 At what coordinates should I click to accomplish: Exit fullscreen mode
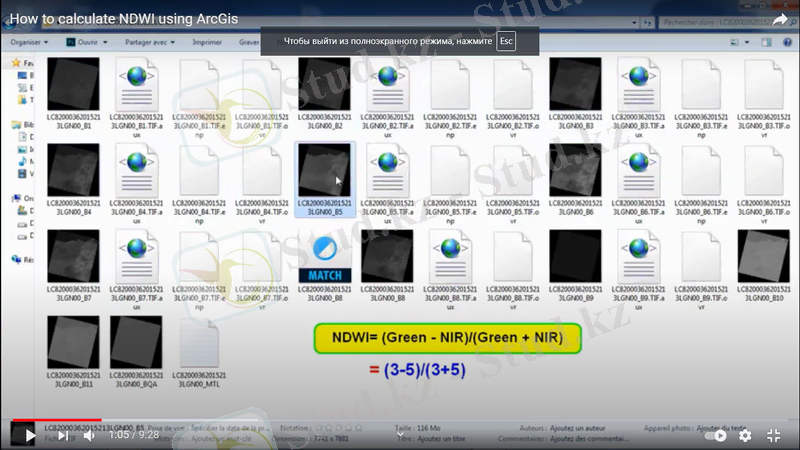773,436
